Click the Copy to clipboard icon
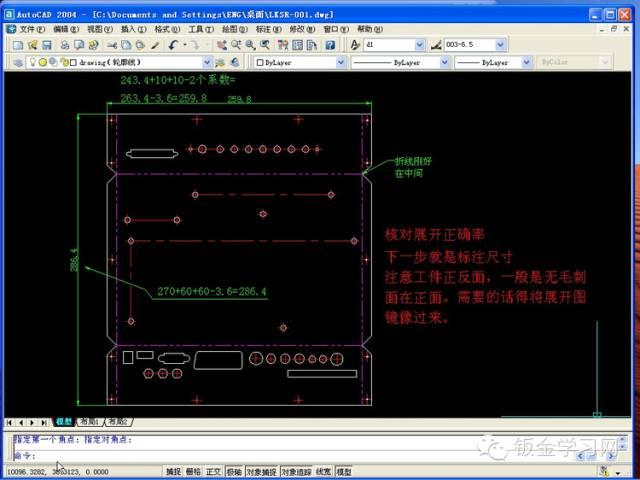640x480 pixels. coord(126,45)
